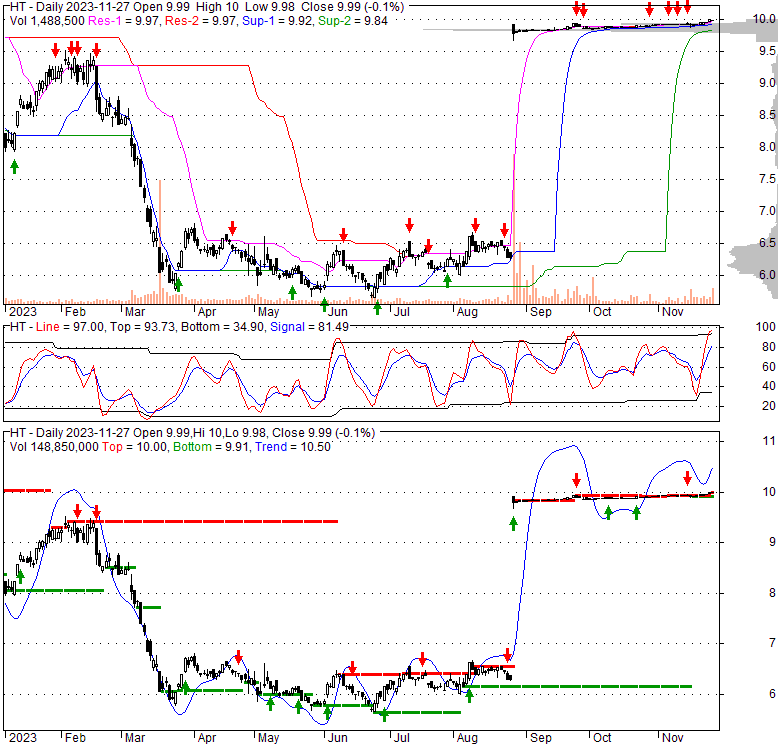
Task: Click the 'Res-1 = 9.97' magenta legend label
Action: click(124, 21)
